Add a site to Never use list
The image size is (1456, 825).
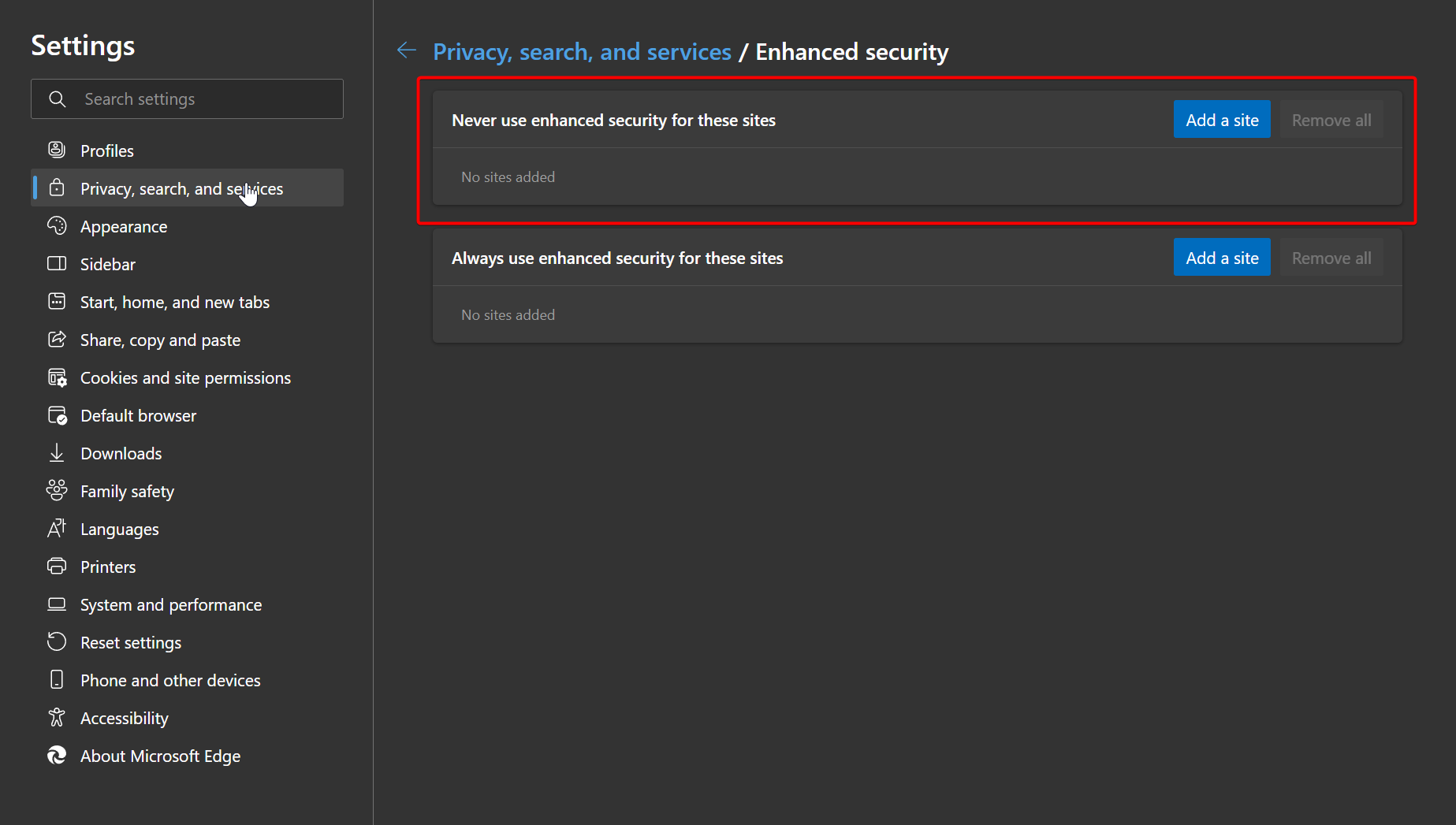coord(1221,120)
